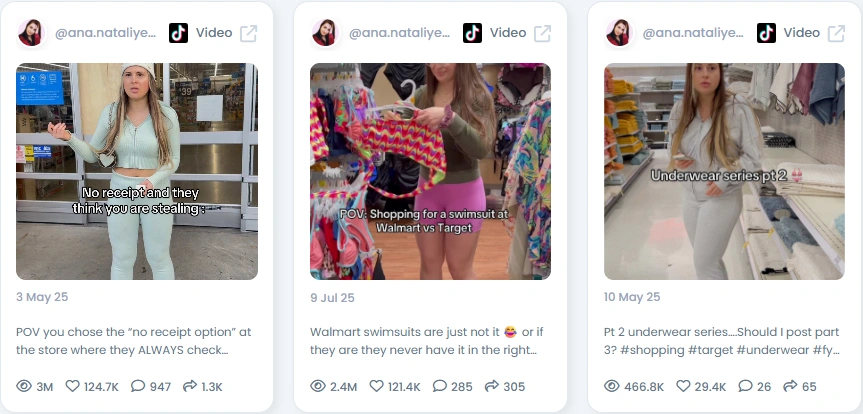Click TikTok logo on first video card
The width and height of the screenshot is (863, 414).
click(x=178, y=33)
